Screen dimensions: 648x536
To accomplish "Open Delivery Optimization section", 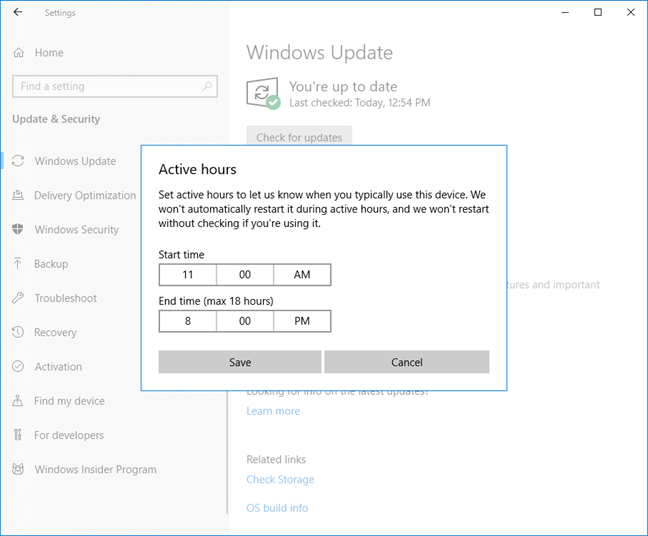I will pyautogui.click(x=85, y=195).
